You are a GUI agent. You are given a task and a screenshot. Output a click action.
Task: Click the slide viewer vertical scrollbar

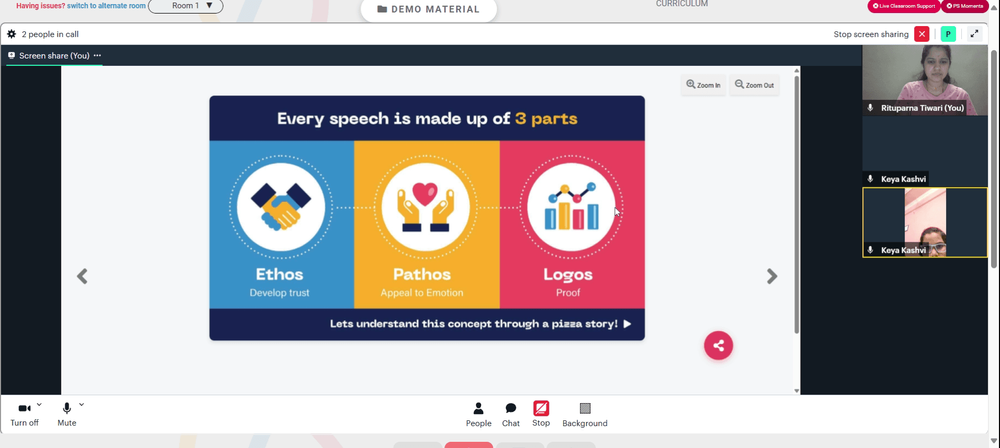pos(797,204)
